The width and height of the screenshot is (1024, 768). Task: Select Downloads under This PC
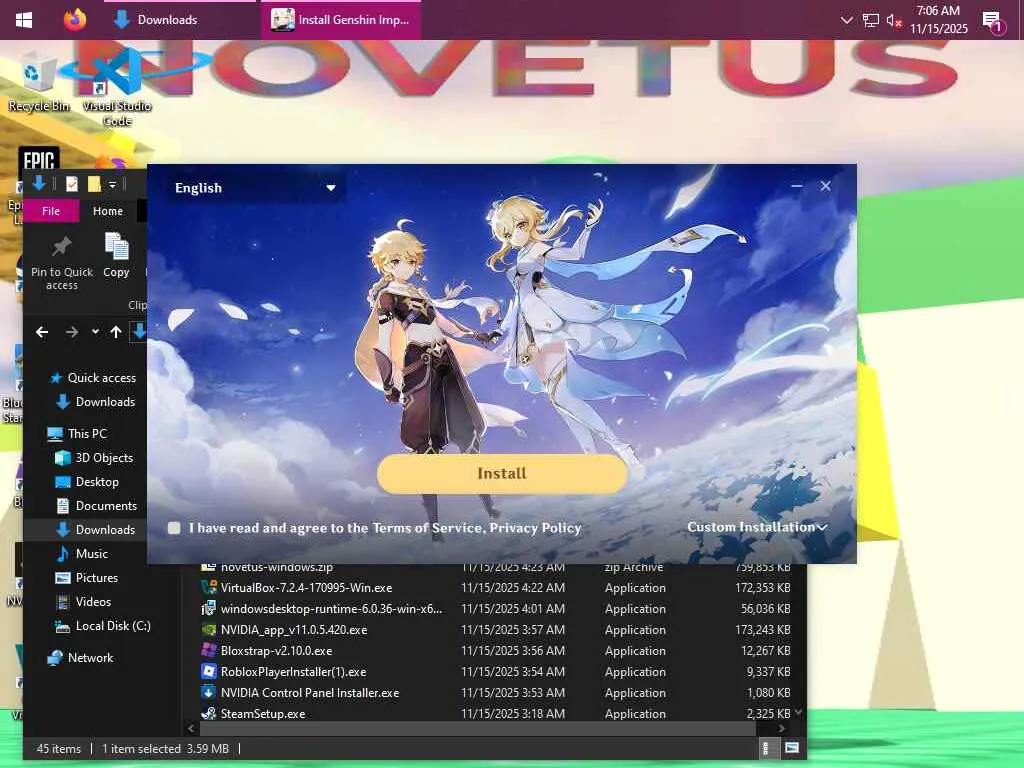click(x=97, y=530)
